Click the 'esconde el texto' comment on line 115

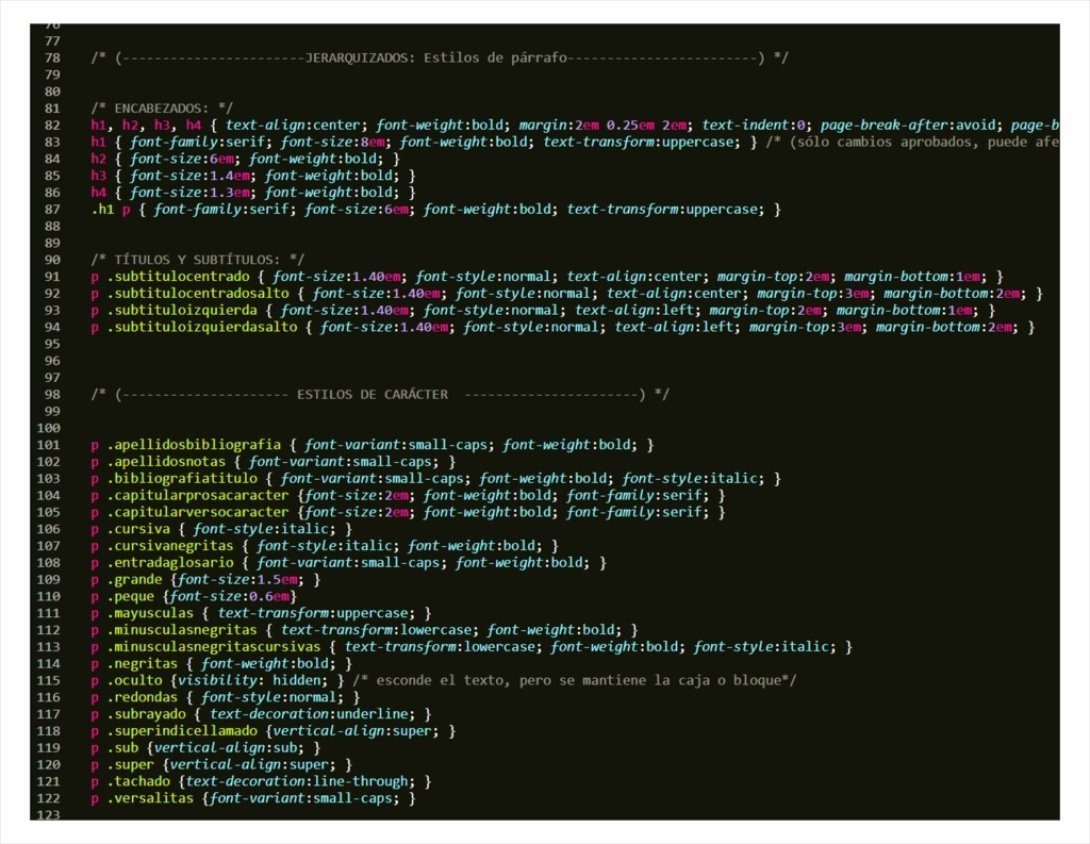(575, 680)
